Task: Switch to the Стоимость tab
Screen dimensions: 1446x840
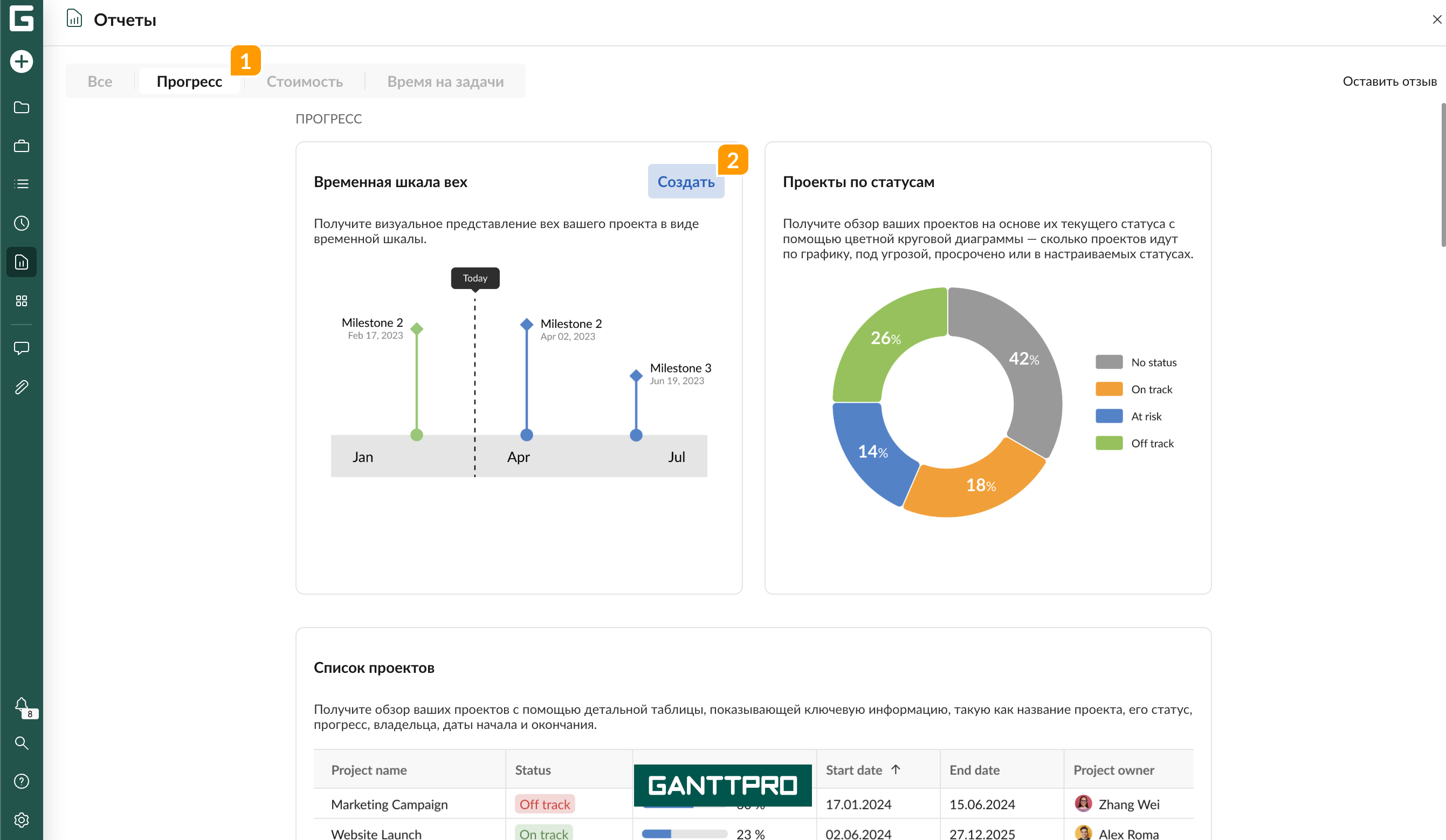Action: click(304, 81)
